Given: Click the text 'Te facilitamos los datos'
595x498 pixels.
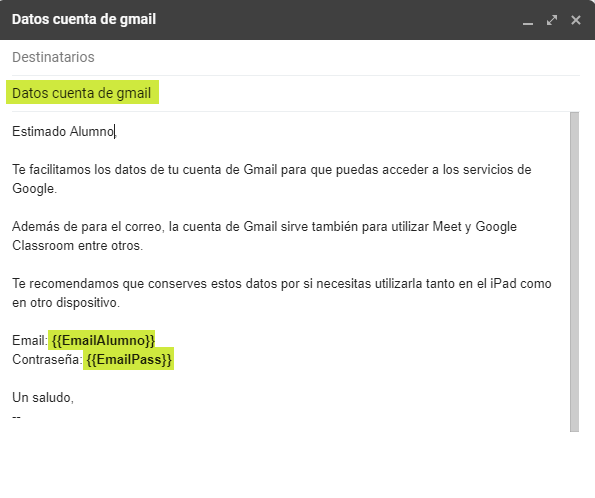Looking at the screenshot, I should pyautogui.click(x=79, y=169).
